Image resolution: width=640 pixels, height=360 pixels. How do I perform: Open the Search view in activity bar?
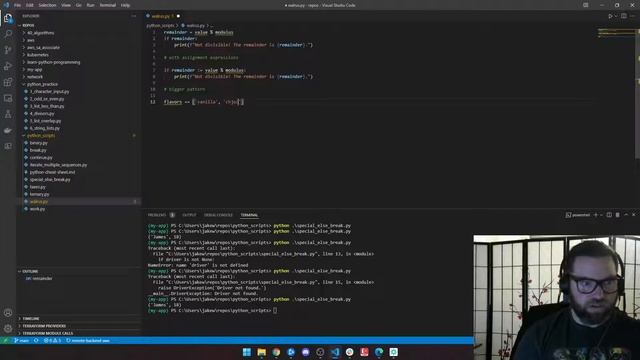point(8,34)
